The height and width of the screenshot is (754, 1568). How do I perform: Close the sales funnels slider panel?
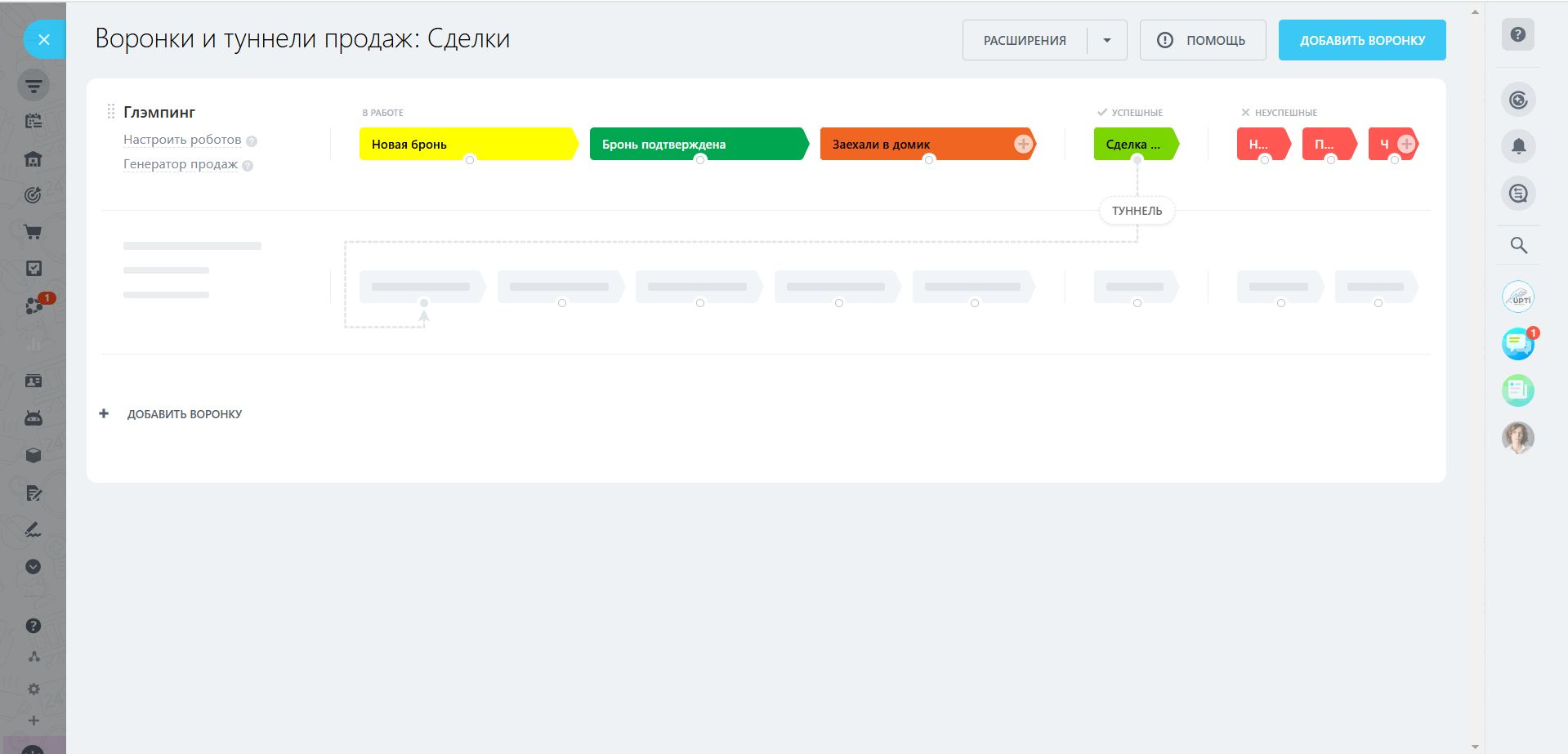pyautogui.click(x=44, y=39)
